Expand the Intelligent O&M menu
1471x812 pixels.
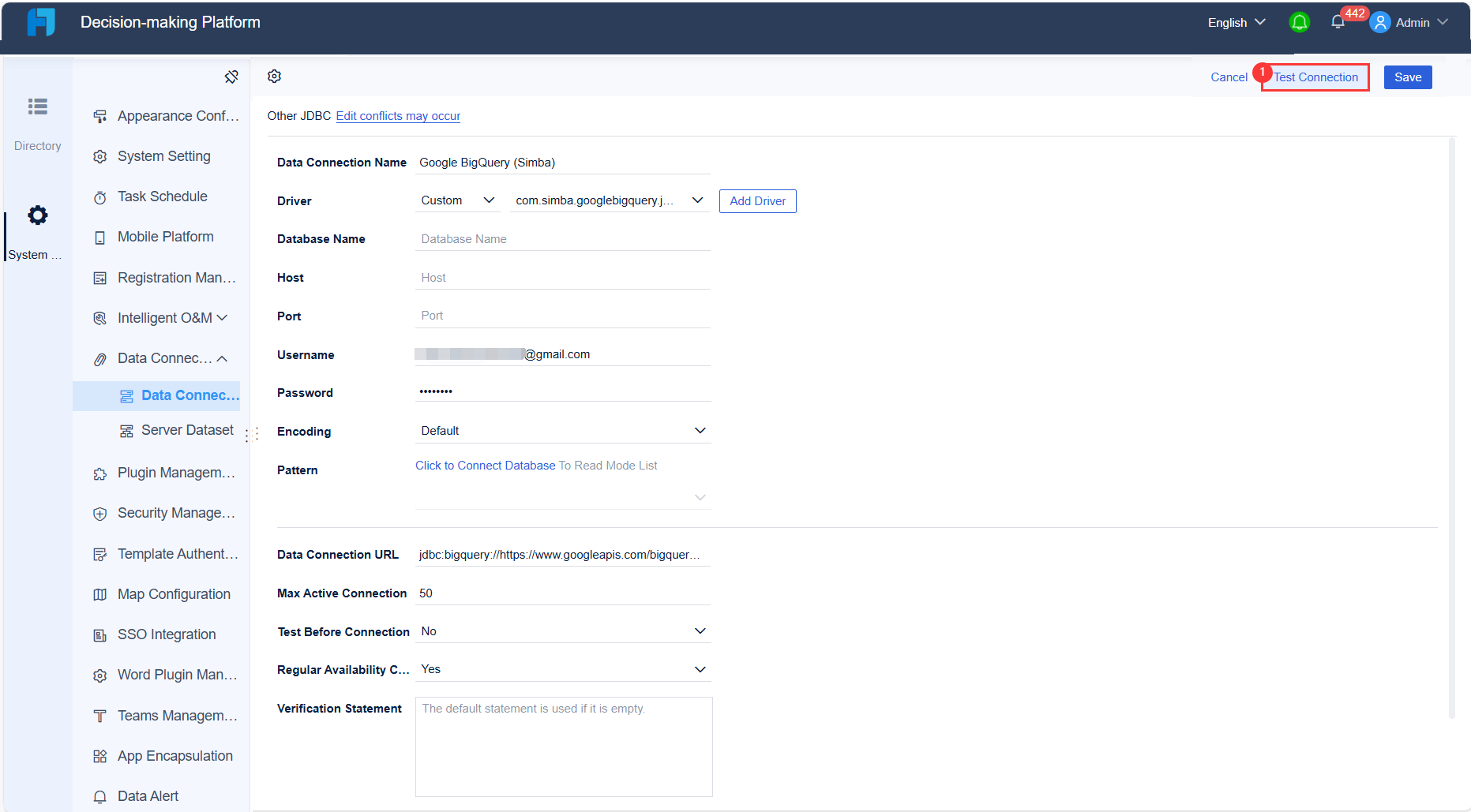161,318
